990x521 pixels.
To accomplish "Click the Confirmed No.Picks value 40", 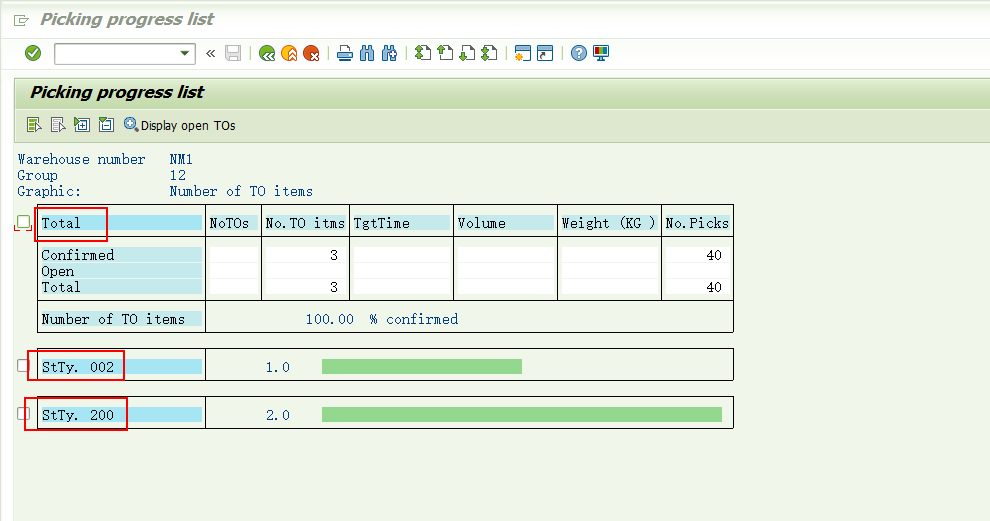I will point(713,255).
